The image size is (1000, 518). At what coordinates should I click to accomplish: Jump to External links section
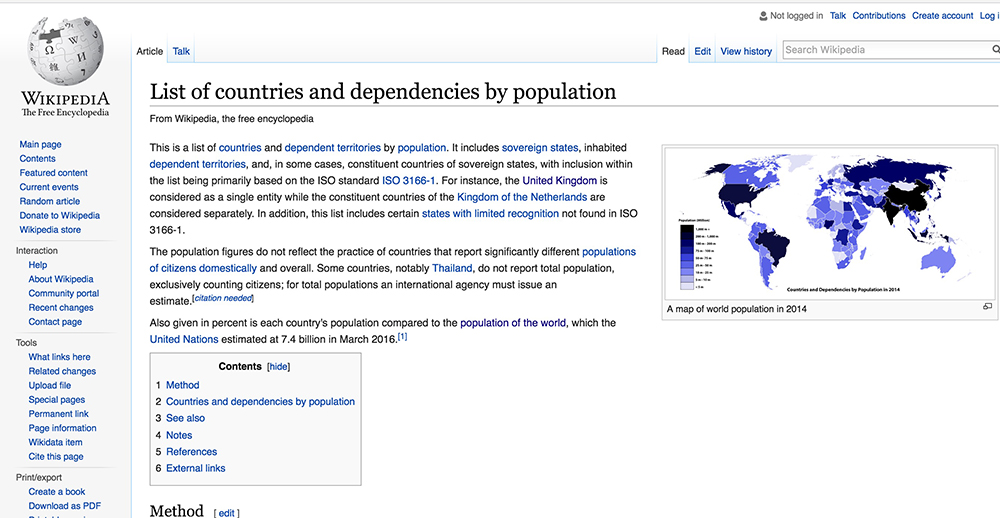(195, 468)
